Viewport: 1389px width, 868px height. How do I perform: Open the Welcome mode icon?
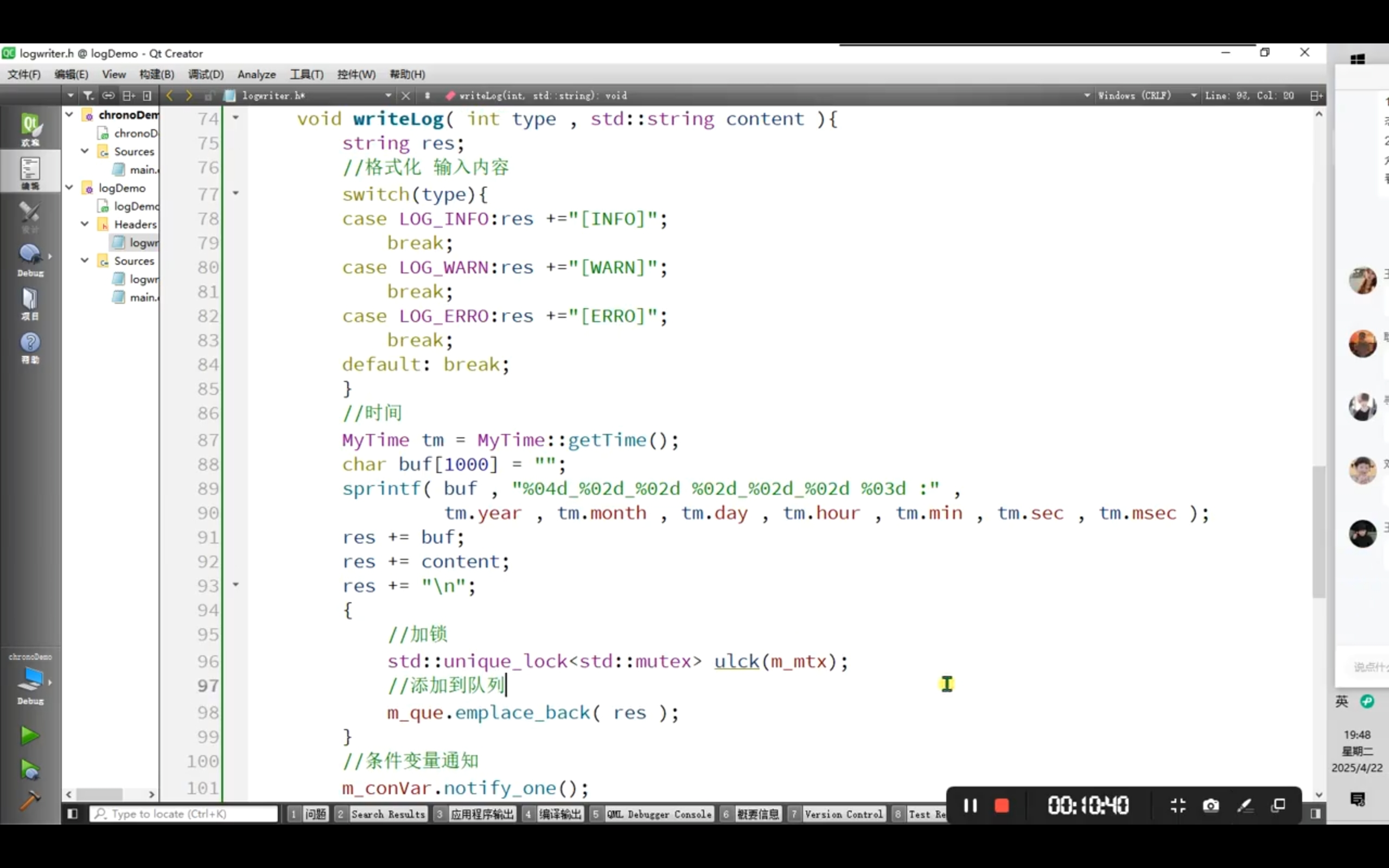[x=30, y=128]
